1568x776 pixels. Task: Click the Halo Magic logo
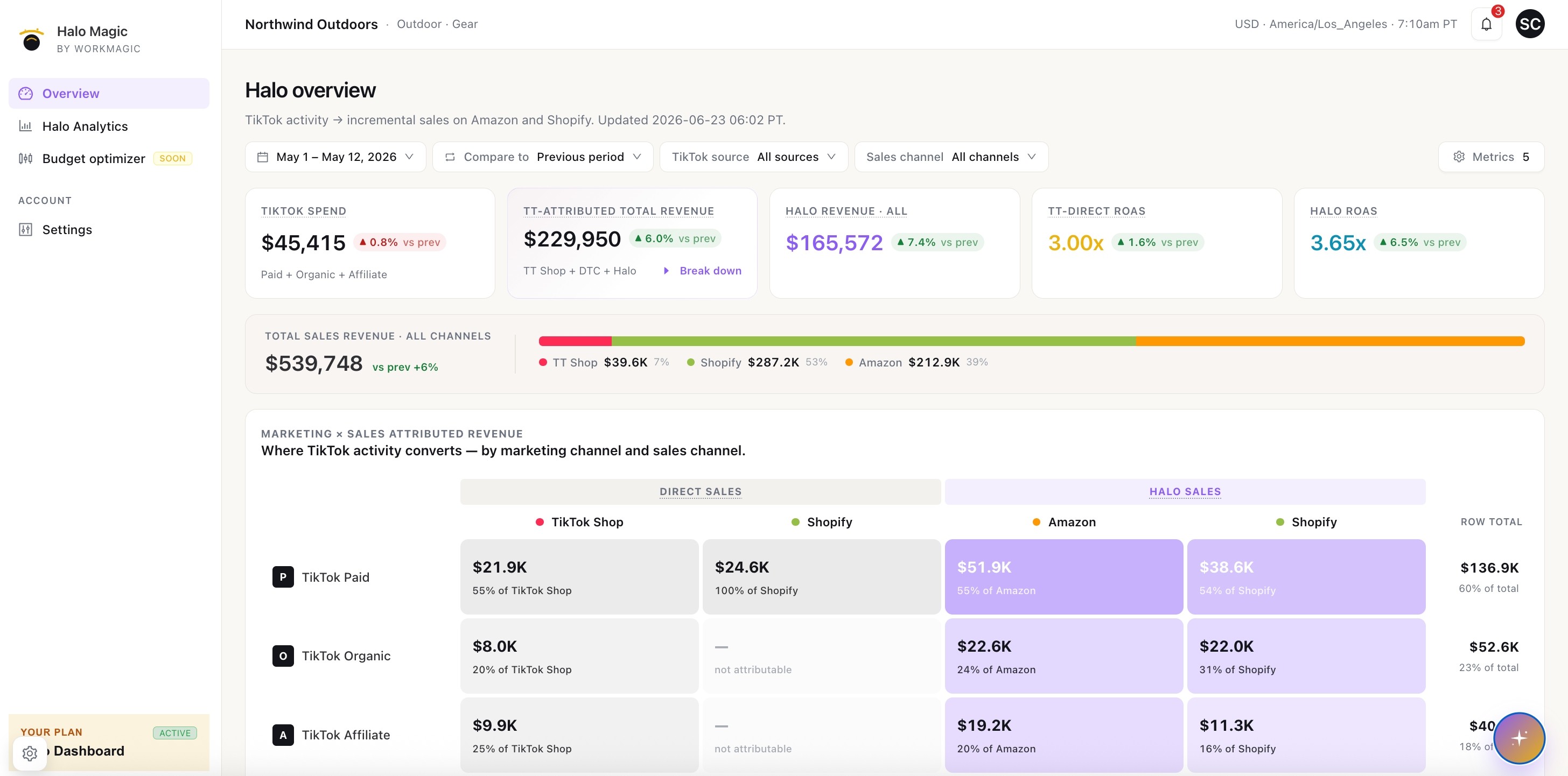click(x=32, y=39)
